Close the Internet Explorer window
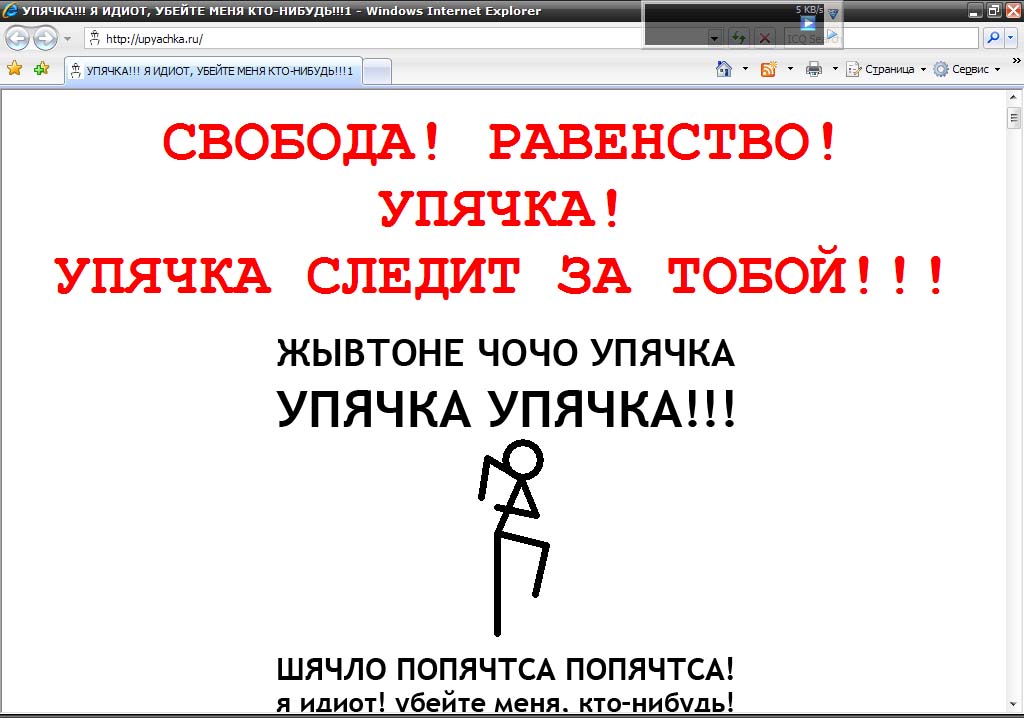This screenshot has height=718, width=1024. tap(1012, 10)
